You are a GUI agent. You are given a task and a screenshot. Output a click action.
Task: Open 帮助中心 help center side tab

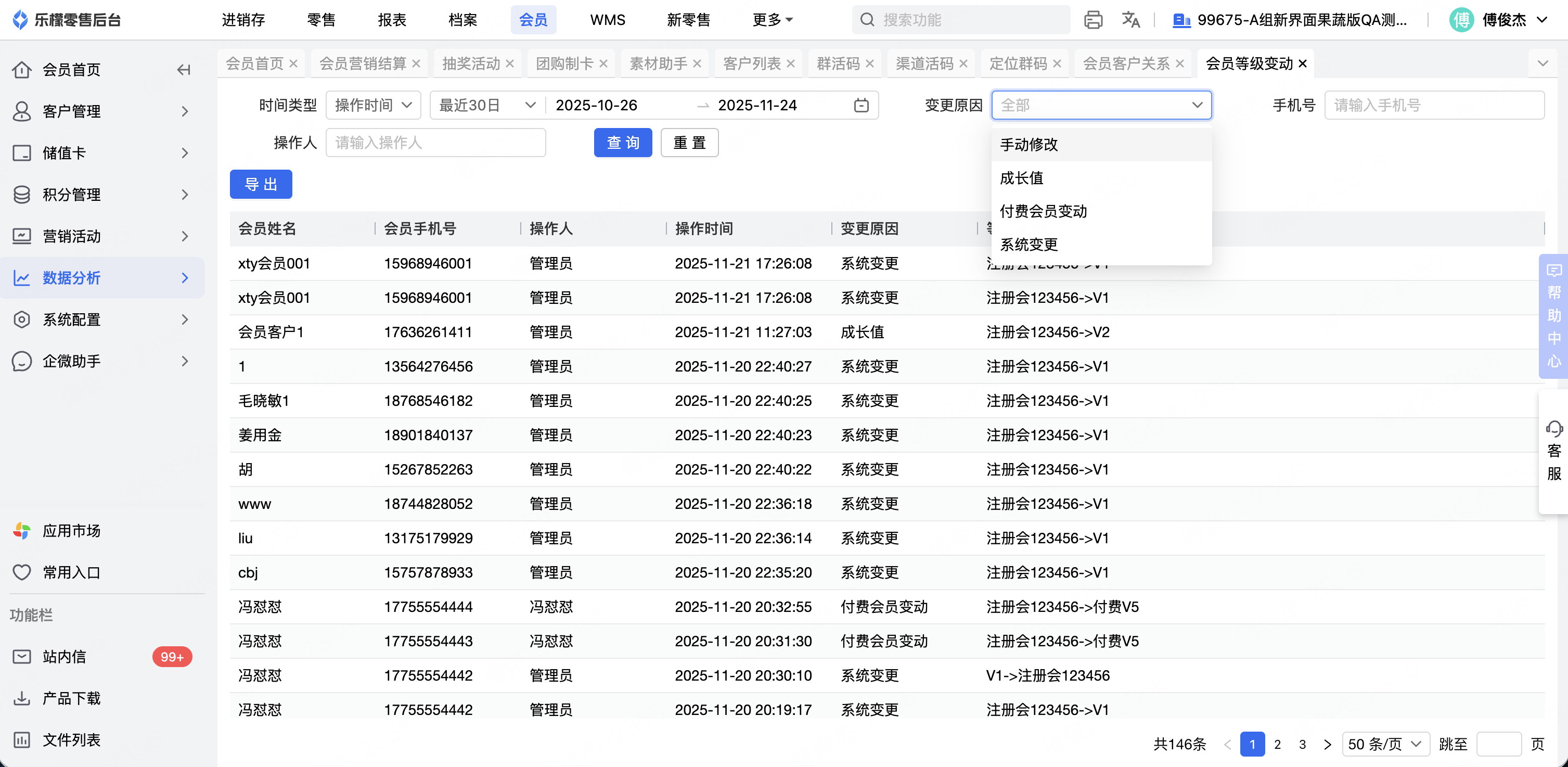[x=1553, y=316]
